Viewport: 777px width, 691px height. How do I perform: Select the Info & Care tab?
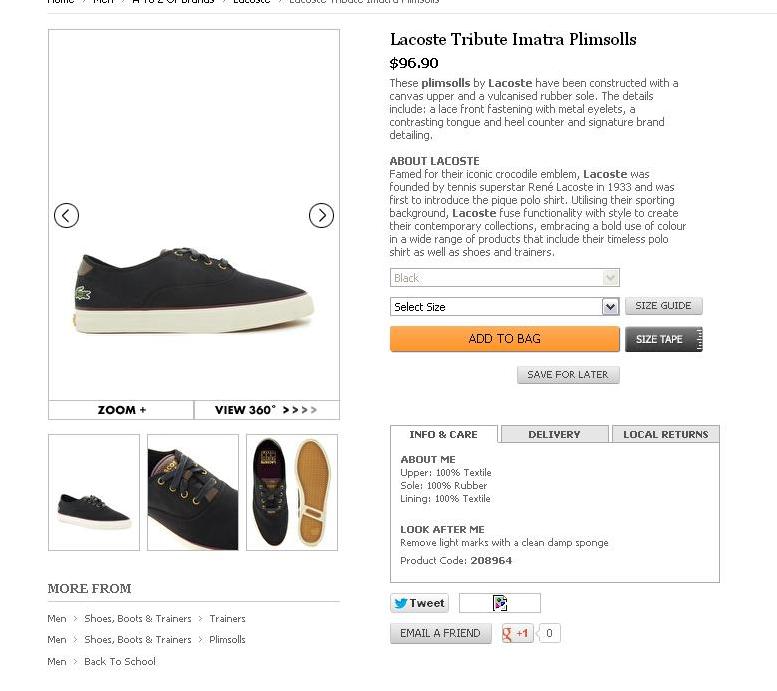click(443, 434)
